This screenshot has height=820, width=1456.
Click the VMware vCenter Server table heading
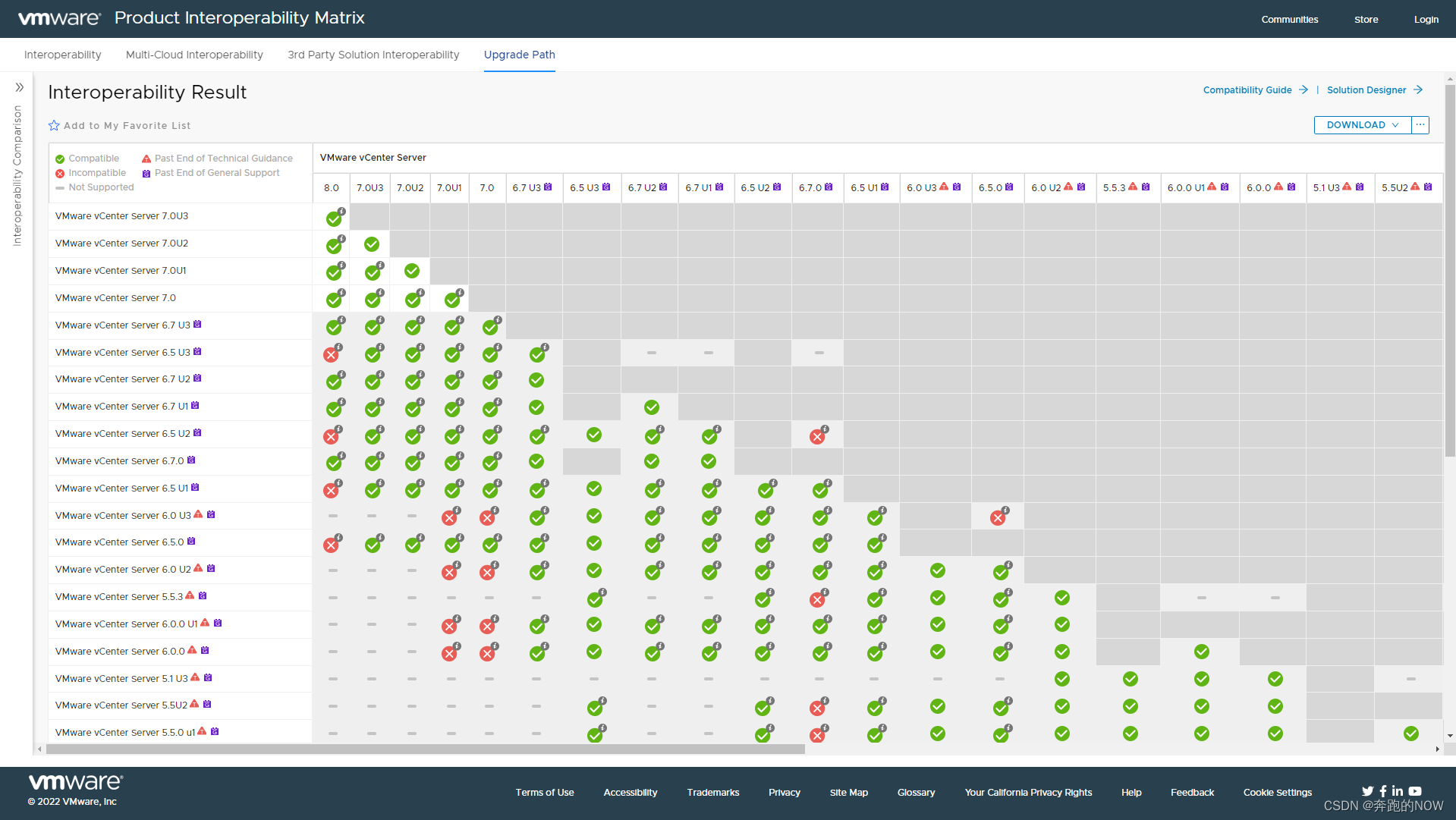[373, 158]
